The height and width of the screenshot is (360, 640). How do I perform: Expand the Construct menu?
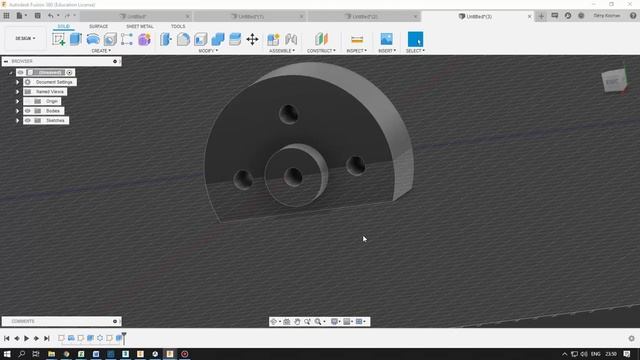(x=321, y=51)
